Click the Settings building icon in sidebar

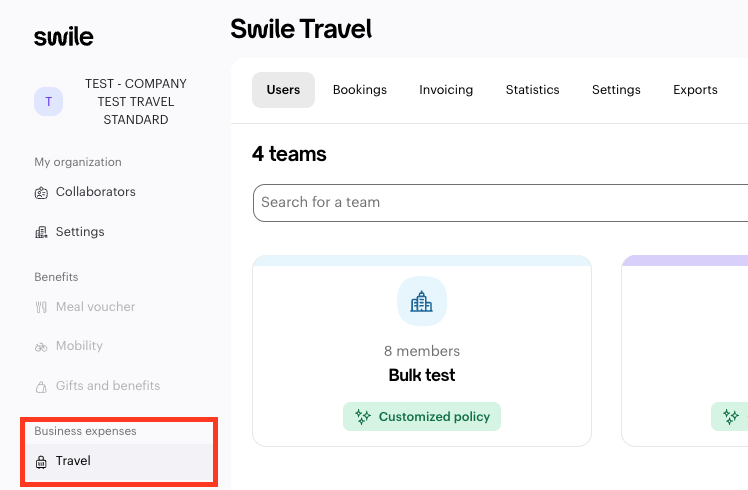click(41, 232)
